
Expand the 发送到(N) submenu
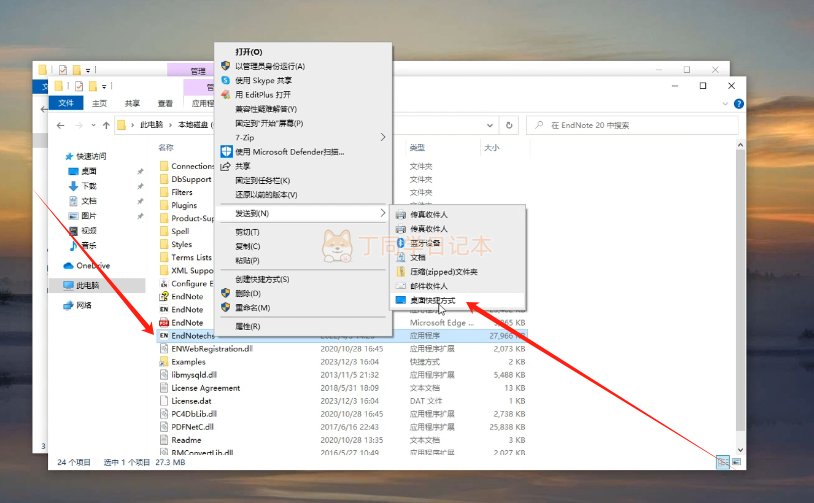[303, 213]
